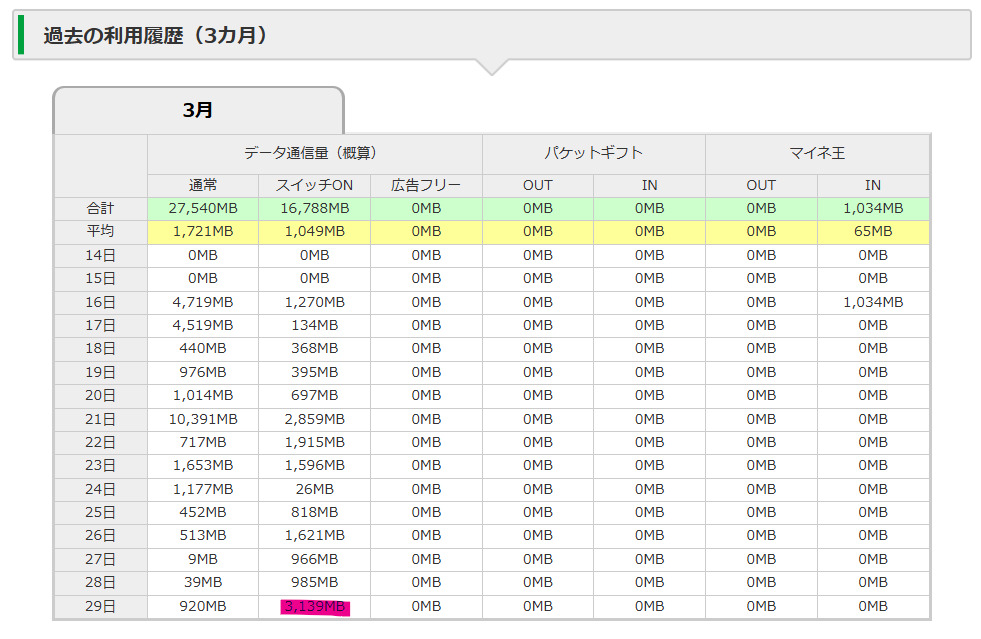Click the 27,540MB total cell
981x639 pixels.
pyautogui.click(x=203, y=208)
